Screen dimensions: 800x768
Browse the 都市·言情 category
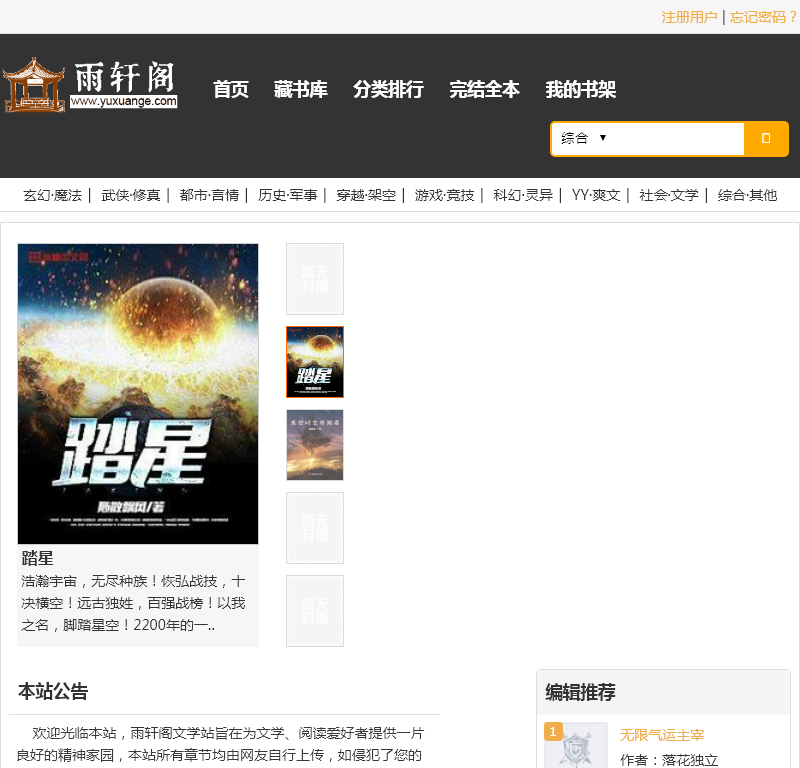209,195
